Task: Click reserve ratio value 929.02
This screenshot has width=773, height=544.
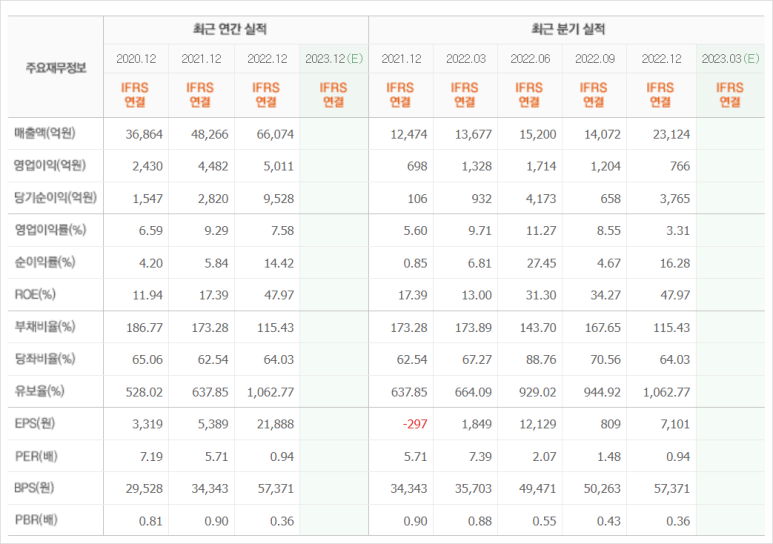Action: pyautogui.click(x=538, y=392)
